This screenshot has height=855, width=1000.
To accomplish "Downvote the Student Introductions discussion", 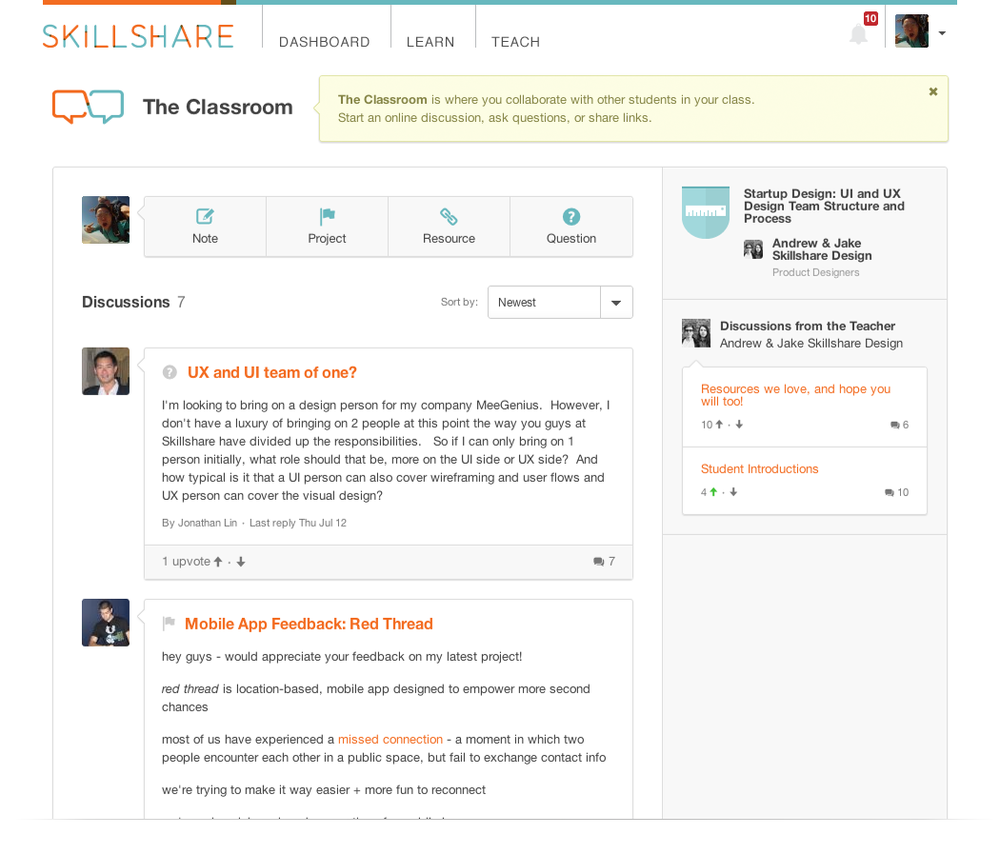I will [x=733, y=492].
